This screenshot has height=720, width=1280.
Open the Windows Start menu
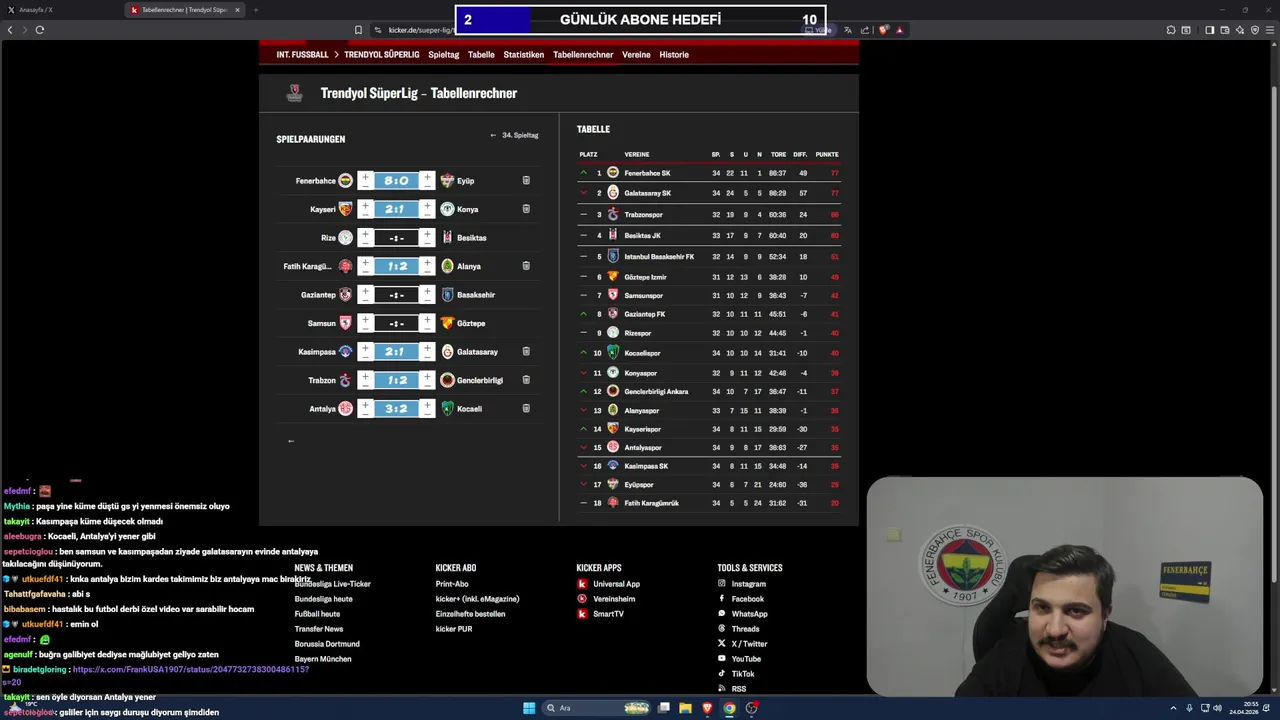click(529, 708)
